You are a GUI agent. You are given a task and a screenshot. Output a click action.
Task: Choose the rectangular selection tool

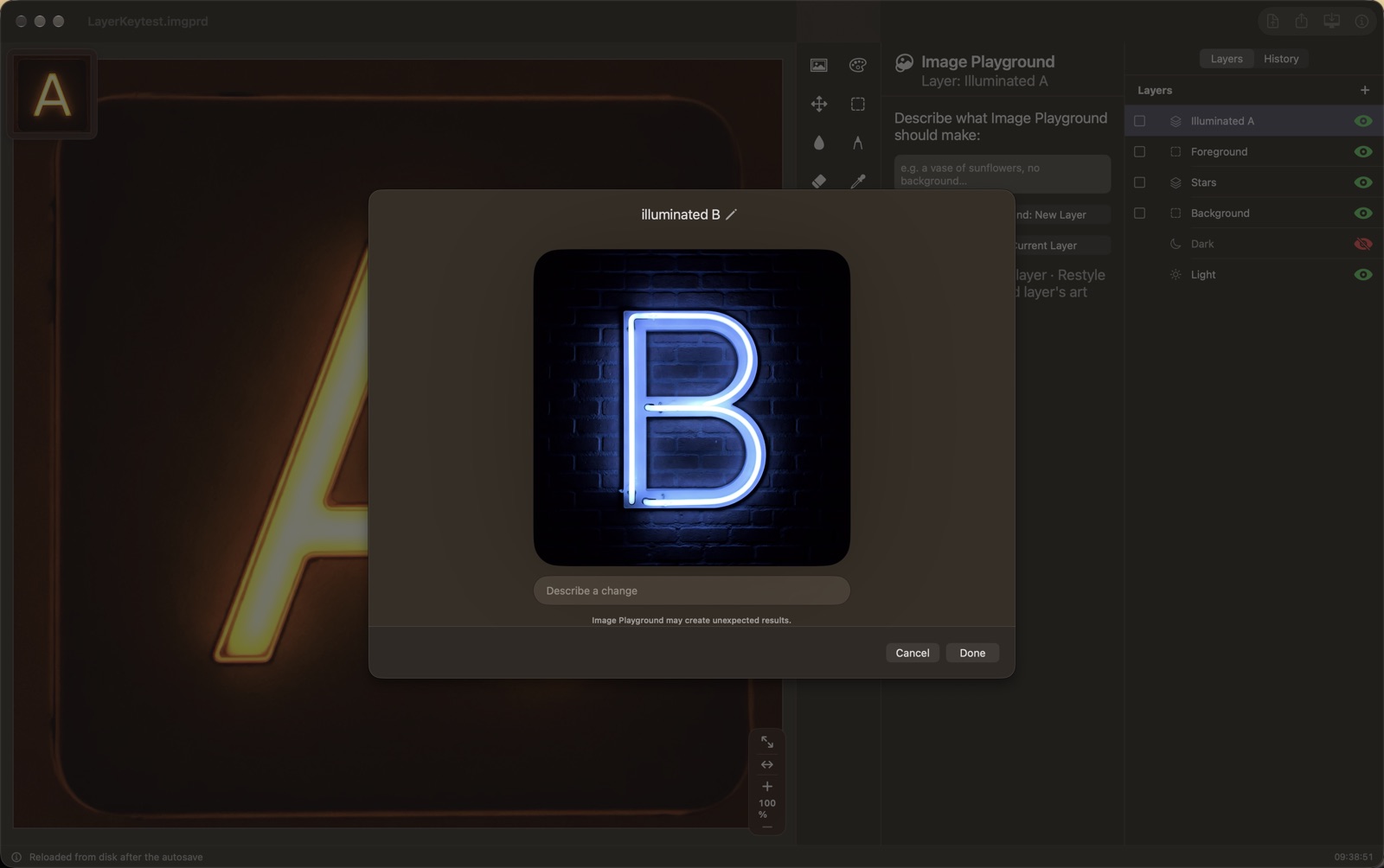[x=857, y=104]
